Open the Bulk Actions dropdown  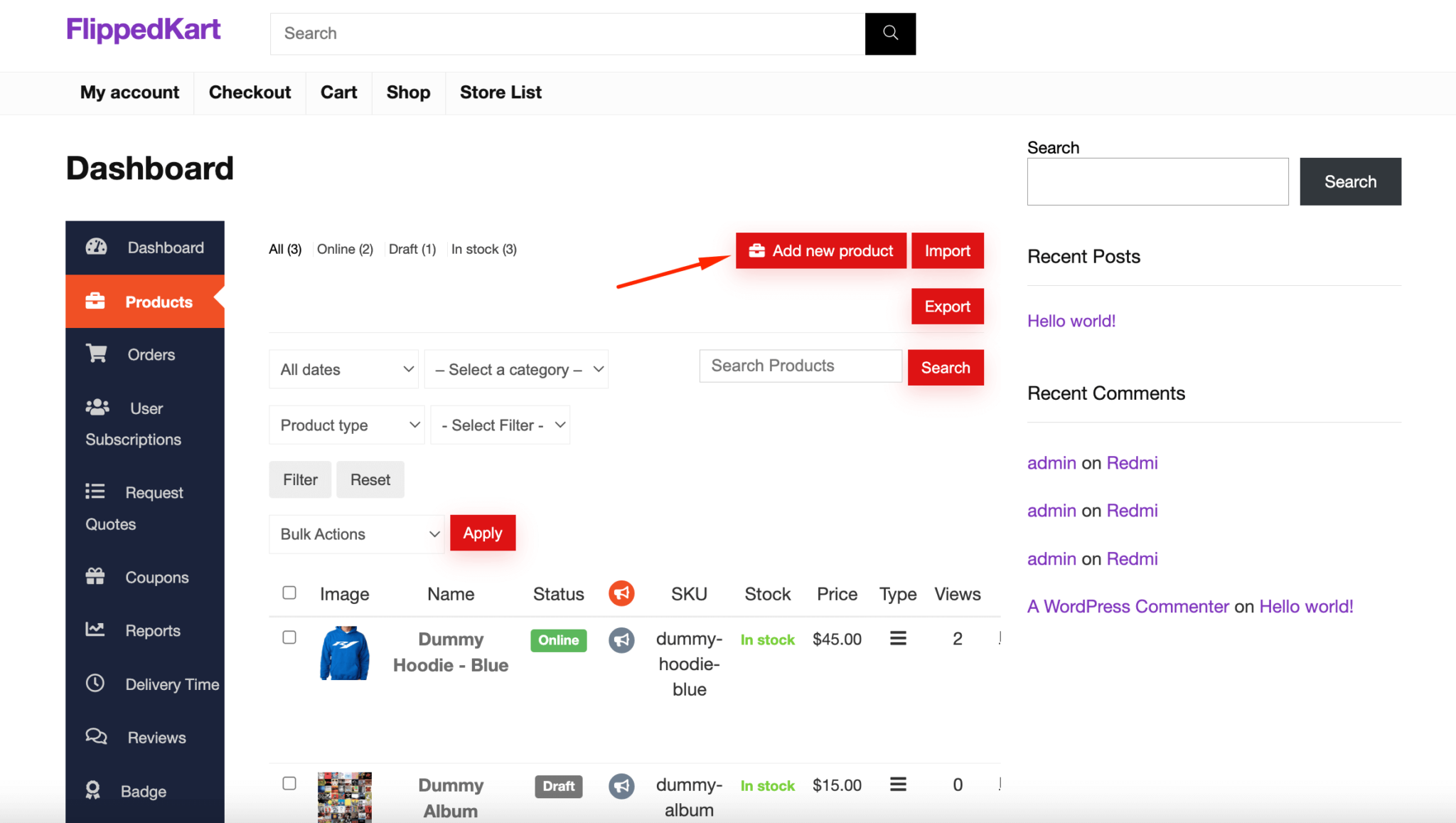[x=357, y=533]
